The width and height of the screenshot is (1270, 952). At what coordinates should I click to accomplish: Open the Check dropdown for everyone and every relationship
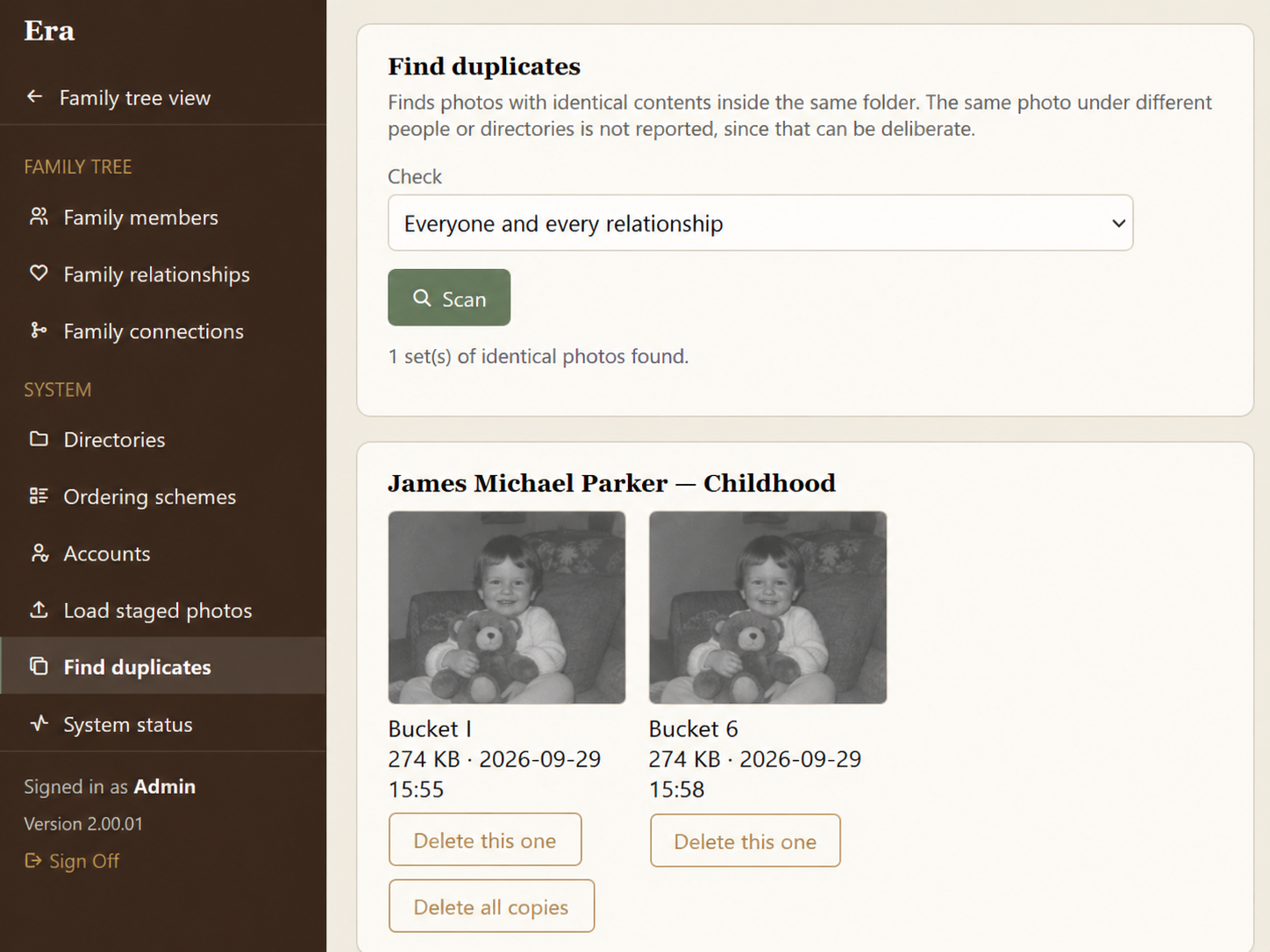[760, 223]
